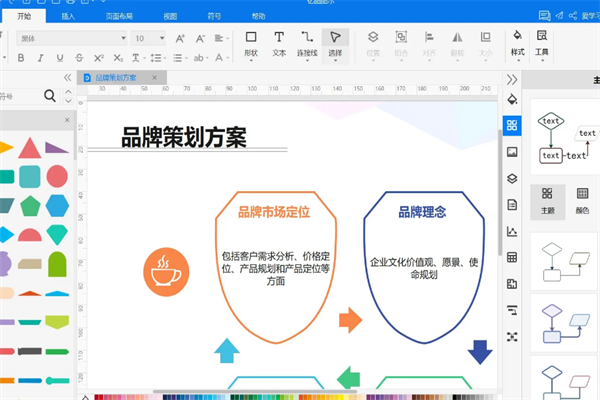This screenshot has width=600, height=400.
Task: Click the search magnifier in symbol panel
Action: click(x=50, y=95)
